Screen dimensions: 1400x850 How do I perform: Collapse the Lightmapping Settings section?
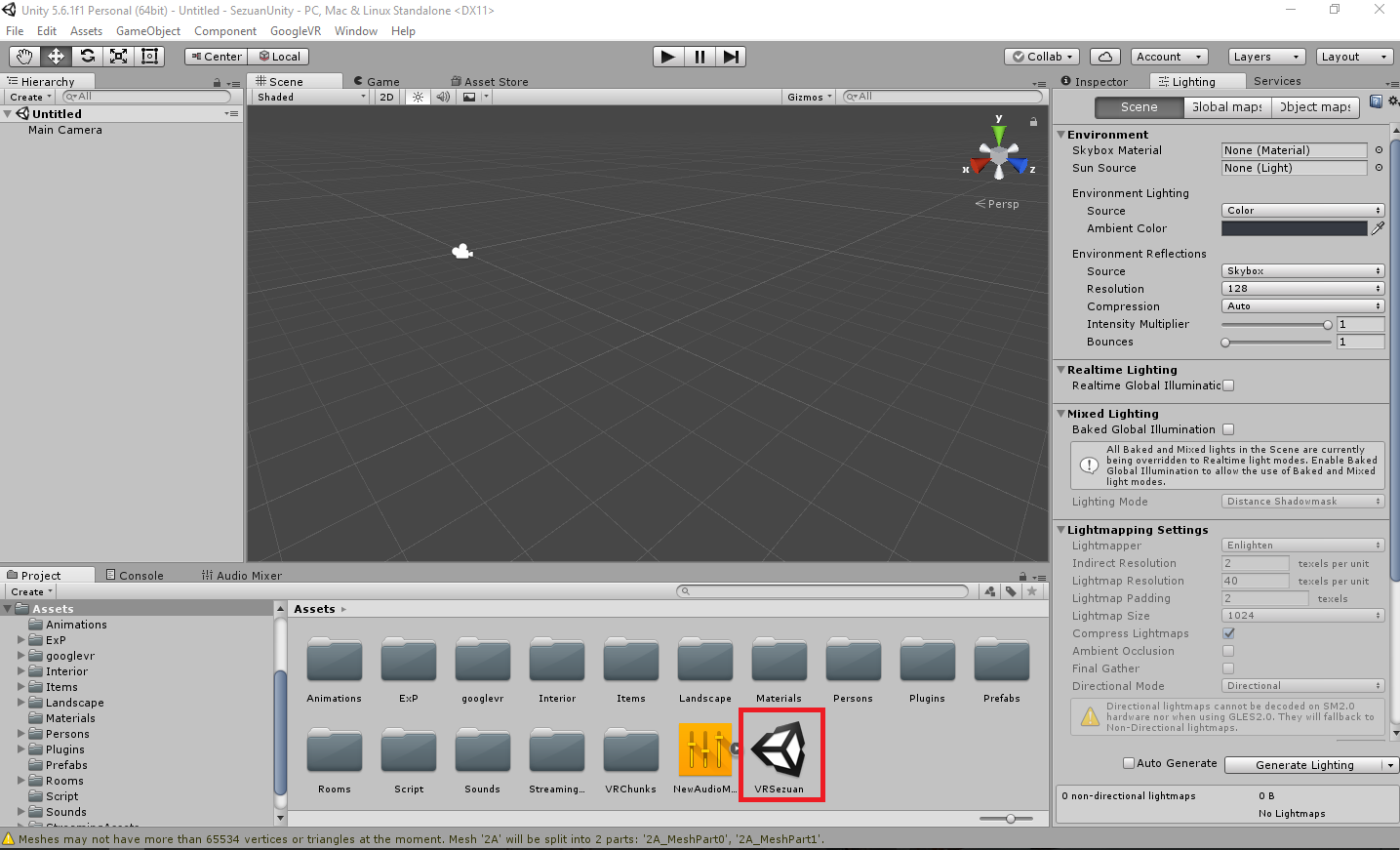click(1061, 530)
